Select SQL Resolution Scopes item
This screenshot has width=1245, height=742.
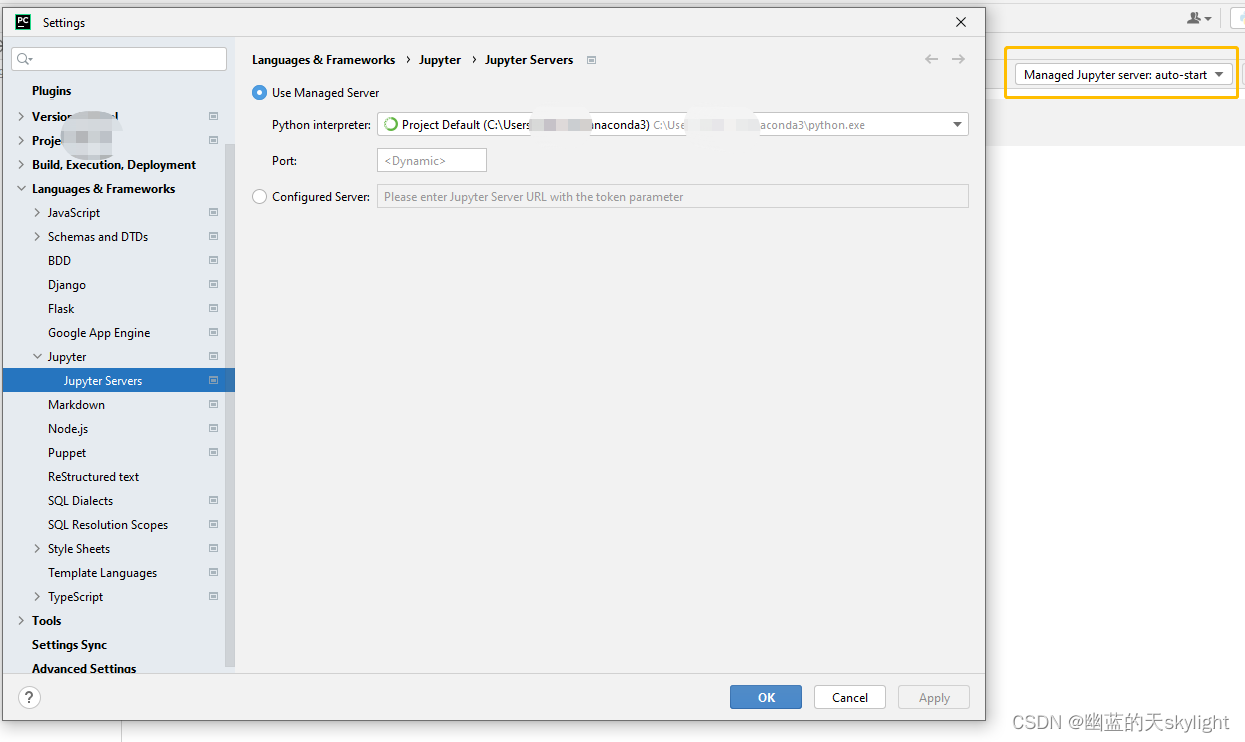pyautogui.click(x=108, y=525)
